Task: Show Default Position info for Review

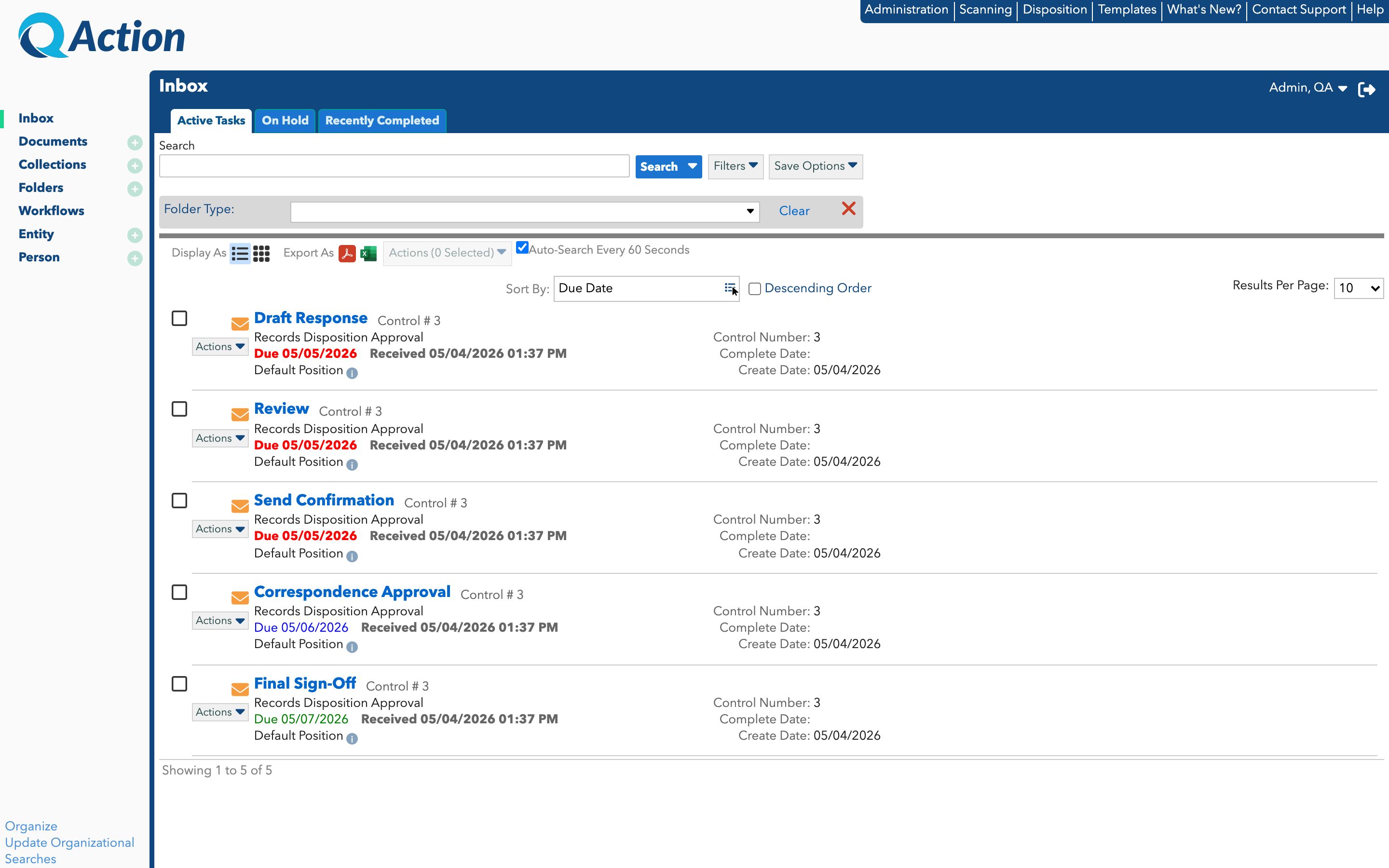Action: click(x=353, y=464)
